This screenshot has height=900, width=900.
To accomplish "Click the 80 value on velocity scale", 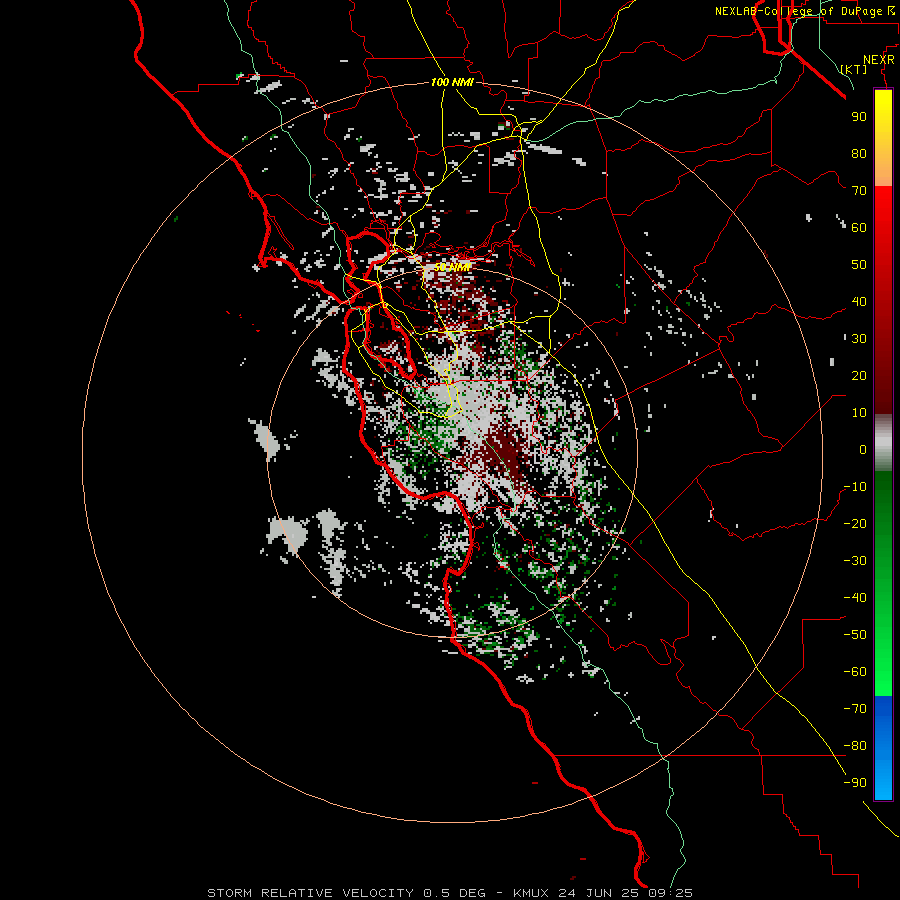I will click(859, 154).
